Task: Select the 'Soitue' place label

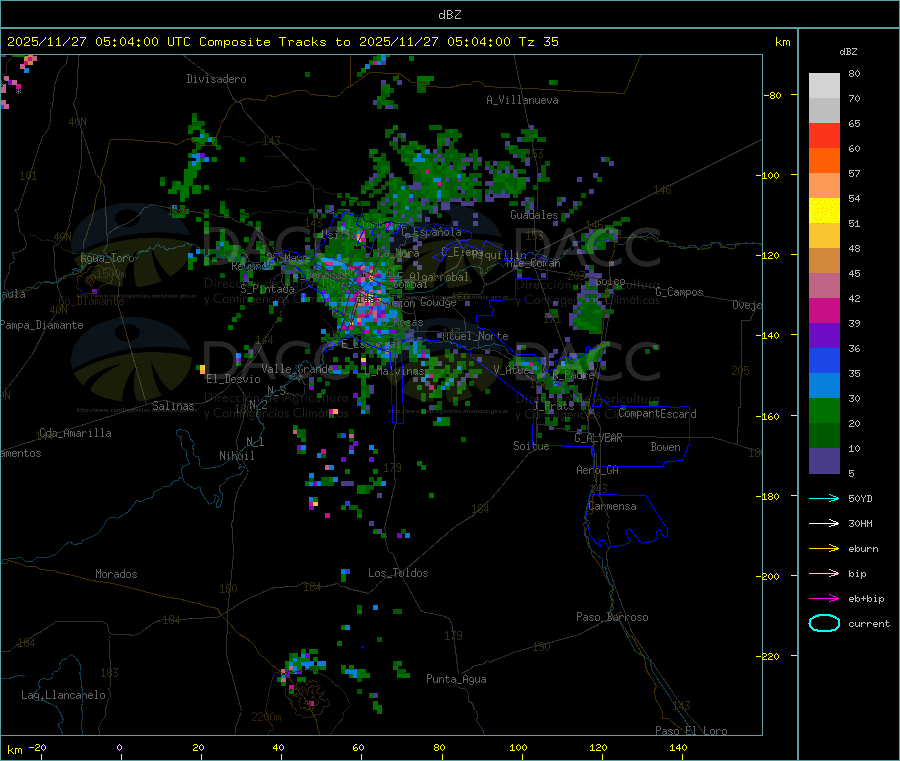Action: (531, 446)
